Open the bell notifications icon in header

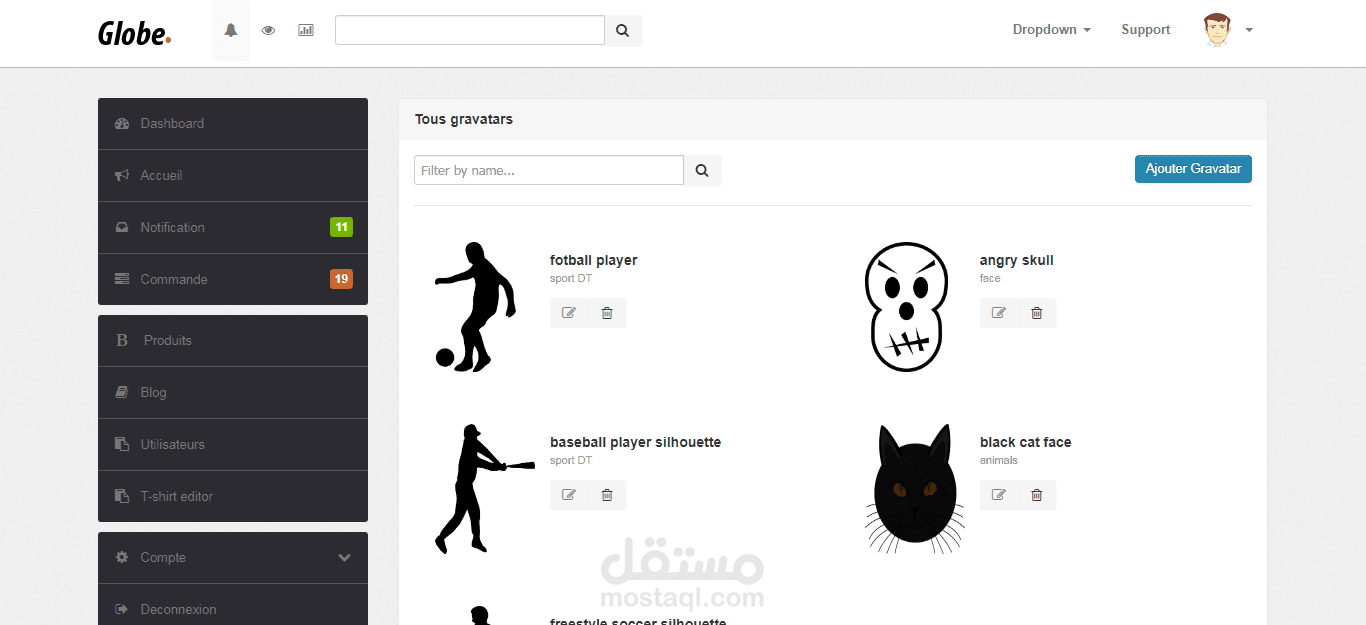pos(231,30)
